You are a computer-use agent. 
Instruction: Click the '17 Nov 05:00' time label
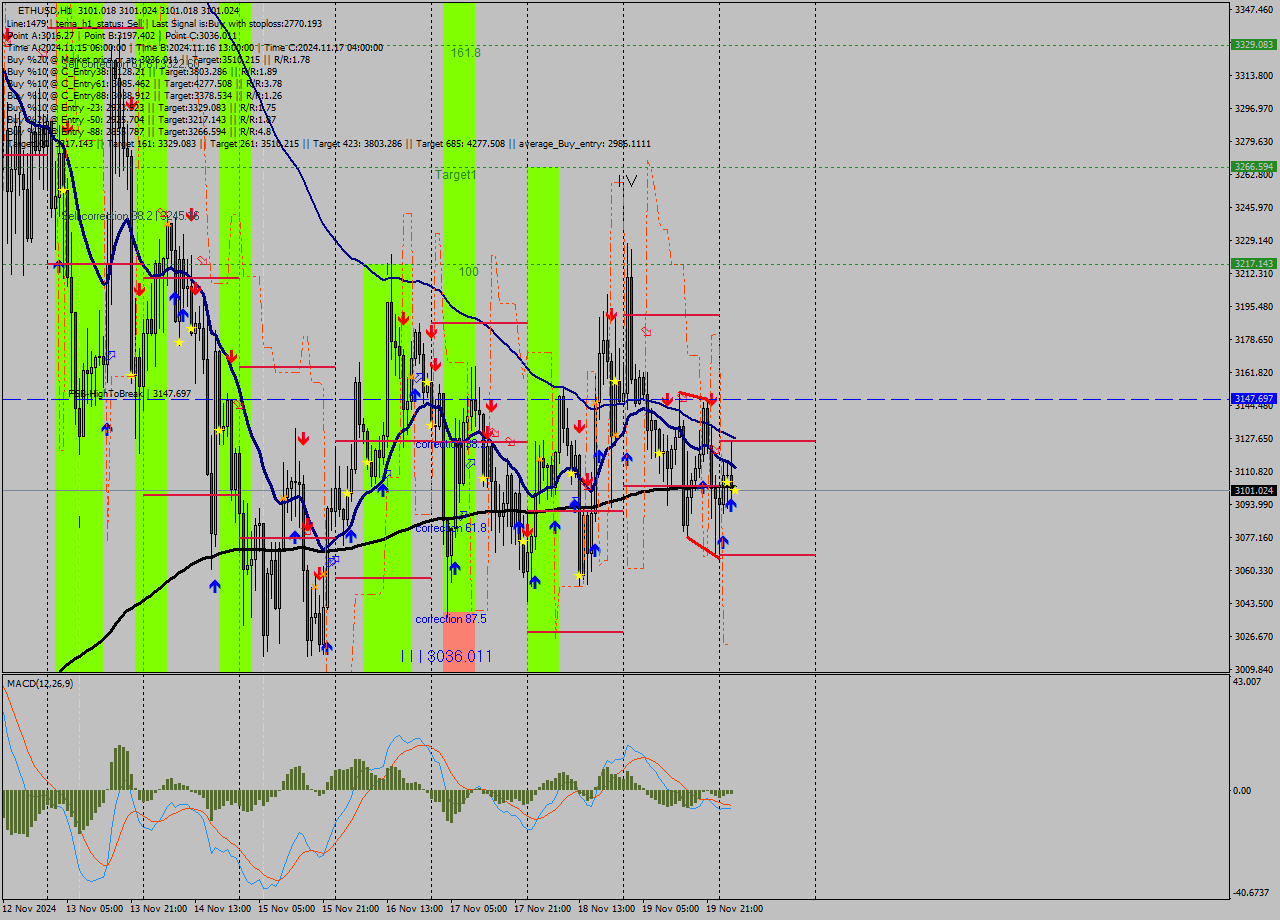[x=478, y=909]
